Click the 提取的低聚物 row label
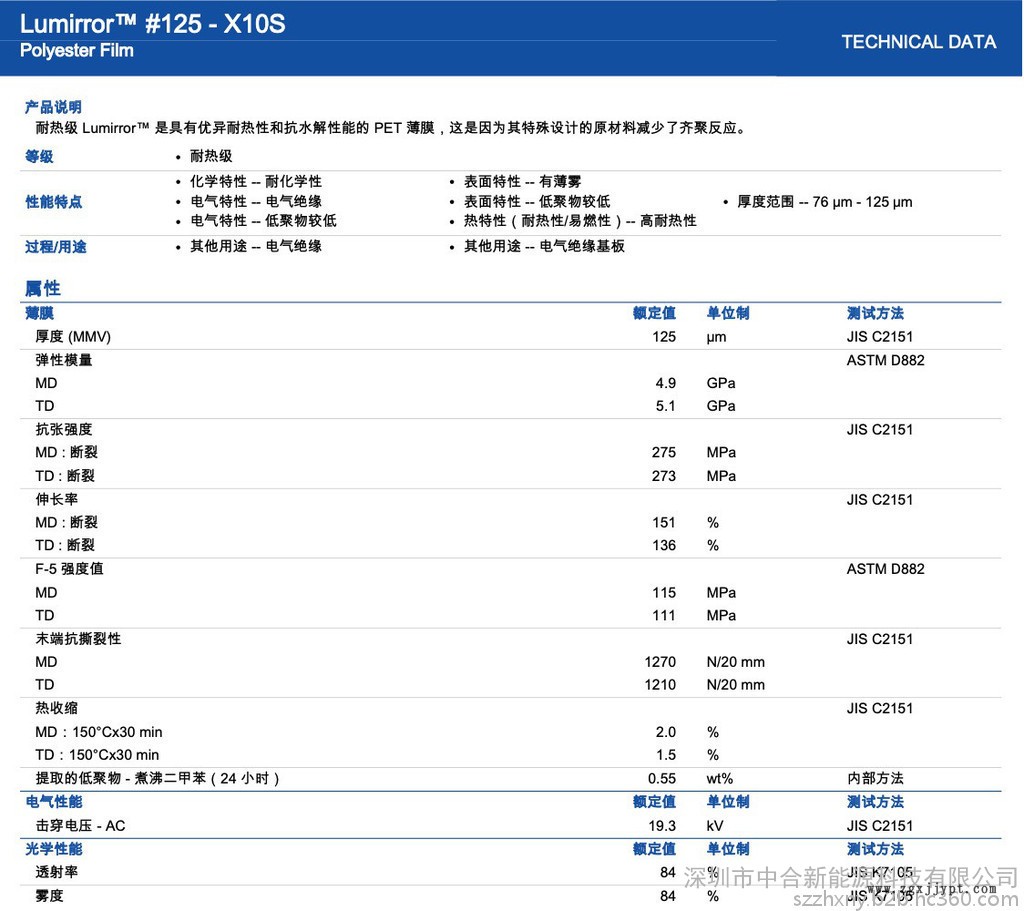The width and height of the screenshot is (1024, 911). [x=158, y=778]
